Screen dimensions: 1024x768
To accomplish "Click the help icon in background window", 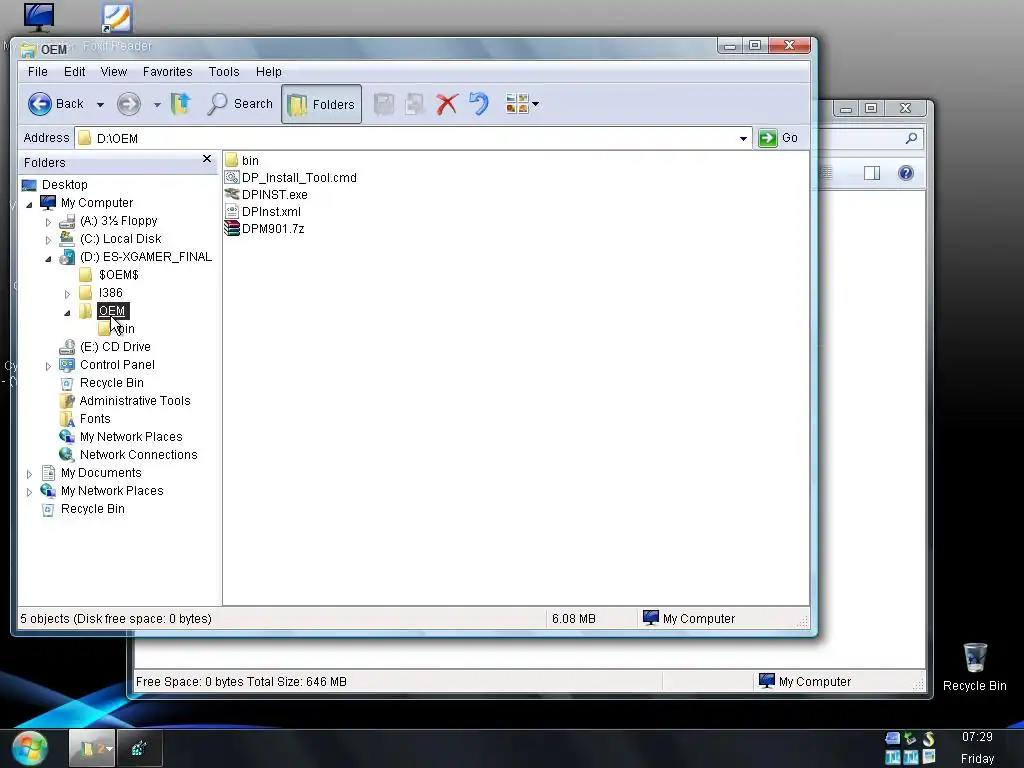I will 906,173.
